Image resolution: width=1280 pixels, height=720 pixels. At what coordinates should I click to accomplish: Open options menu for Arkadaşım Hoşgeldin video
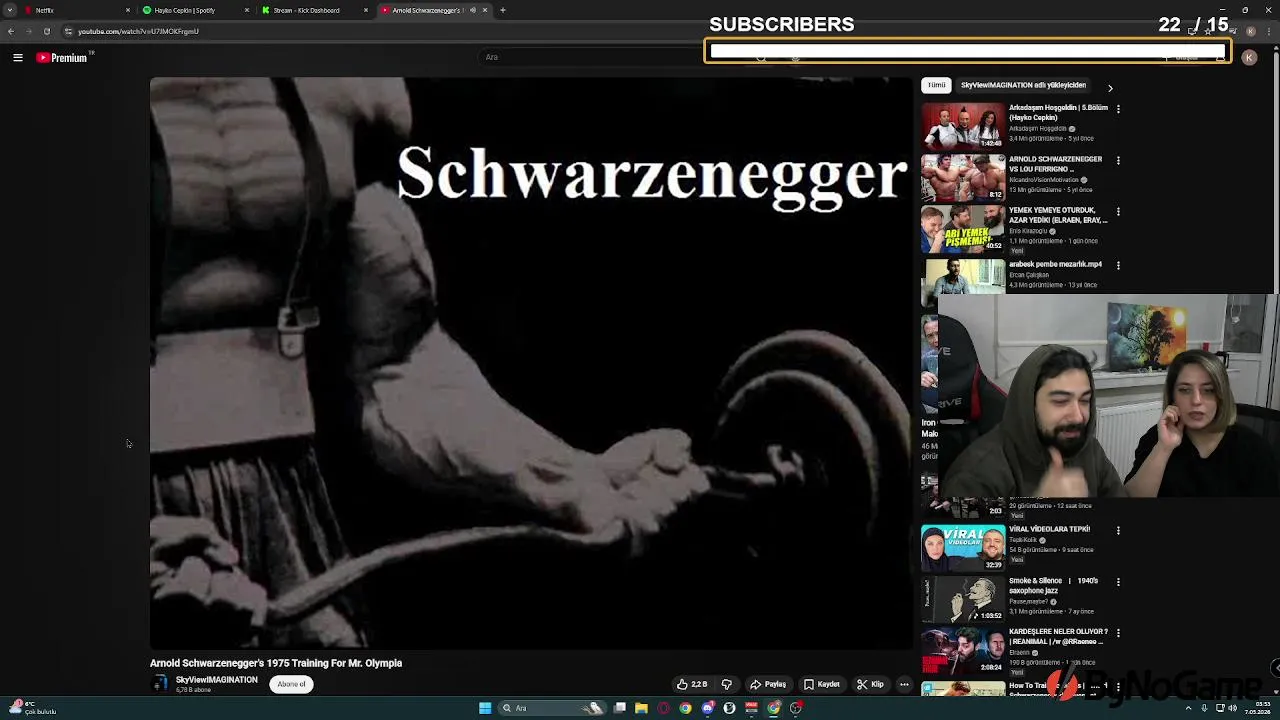pyautogui.click(x=1118, y=108)
